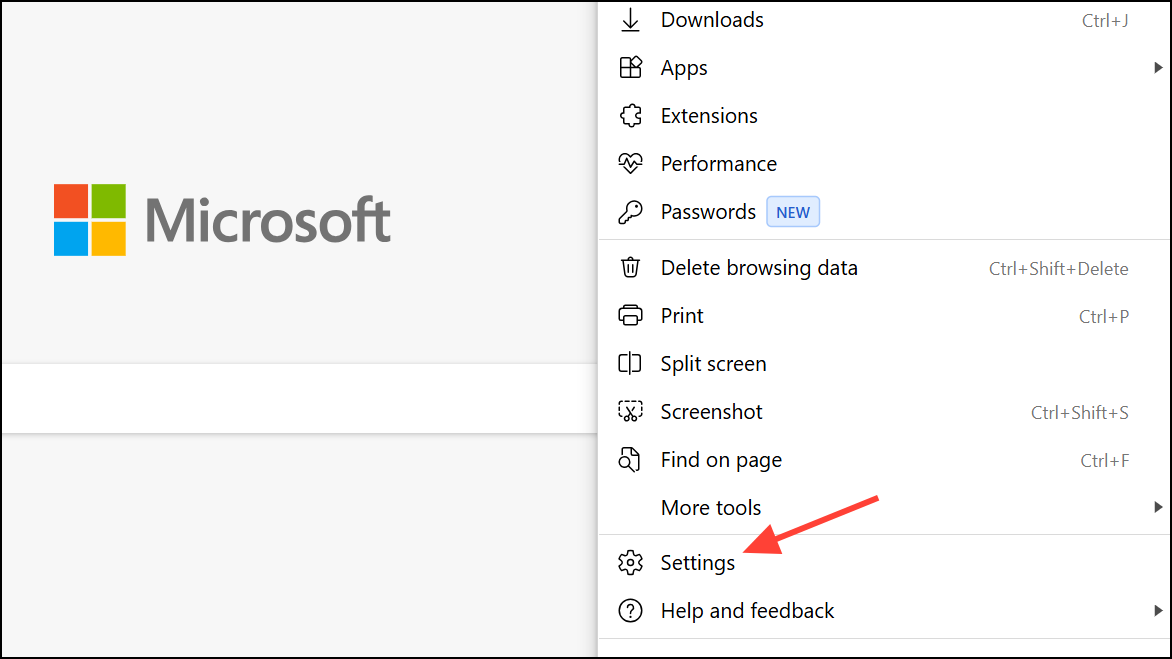
Task: Click the Print printer icon
Action: tap(630, 315)
